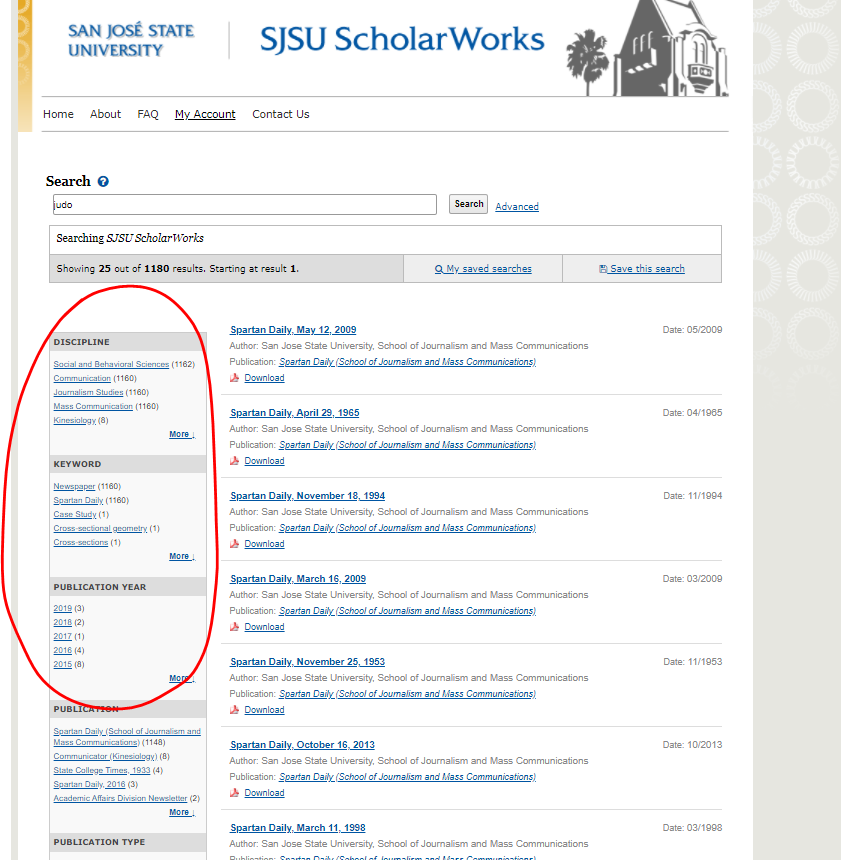Open My Account in navigation
This screenshot has height=860, width=841.
coord(205,114)
